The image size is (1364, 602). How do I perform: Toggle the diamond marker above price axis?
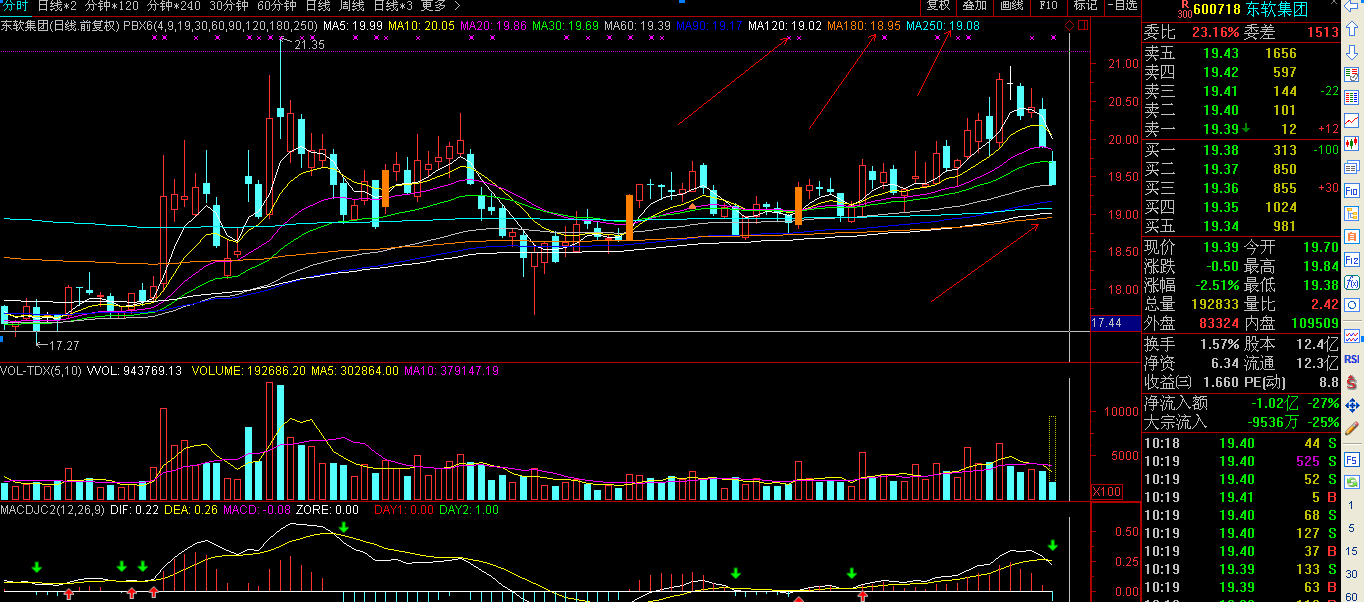1070,24
